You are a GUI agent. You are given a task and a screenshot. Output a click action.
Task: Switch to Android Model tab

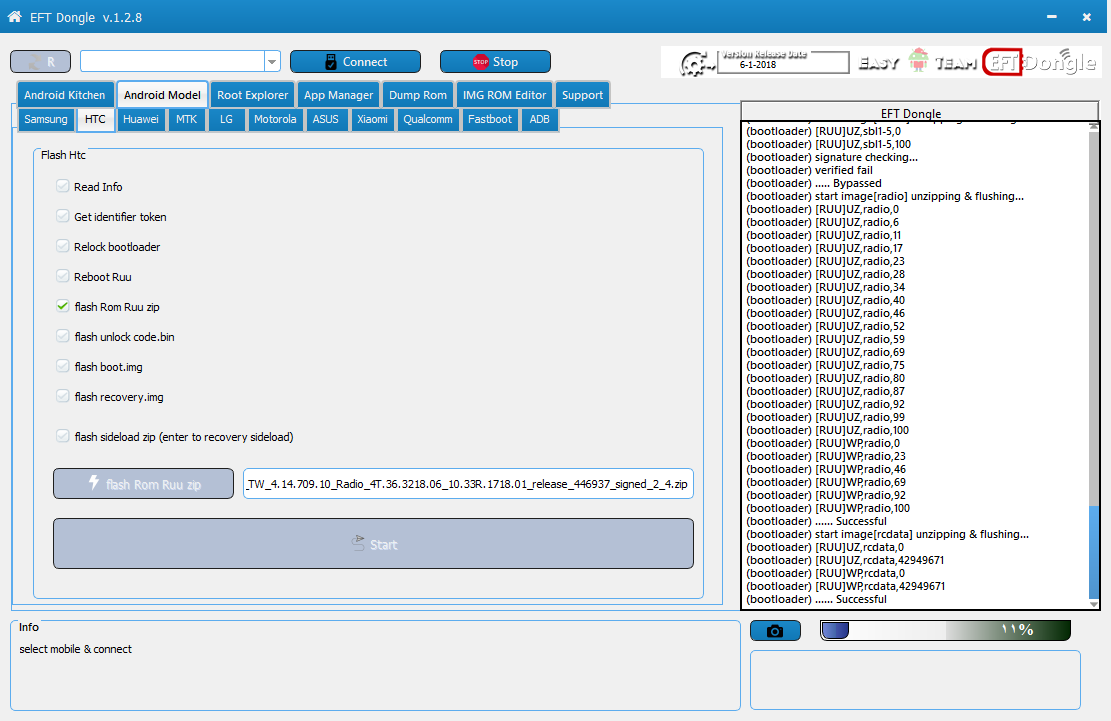click(162, 95)
